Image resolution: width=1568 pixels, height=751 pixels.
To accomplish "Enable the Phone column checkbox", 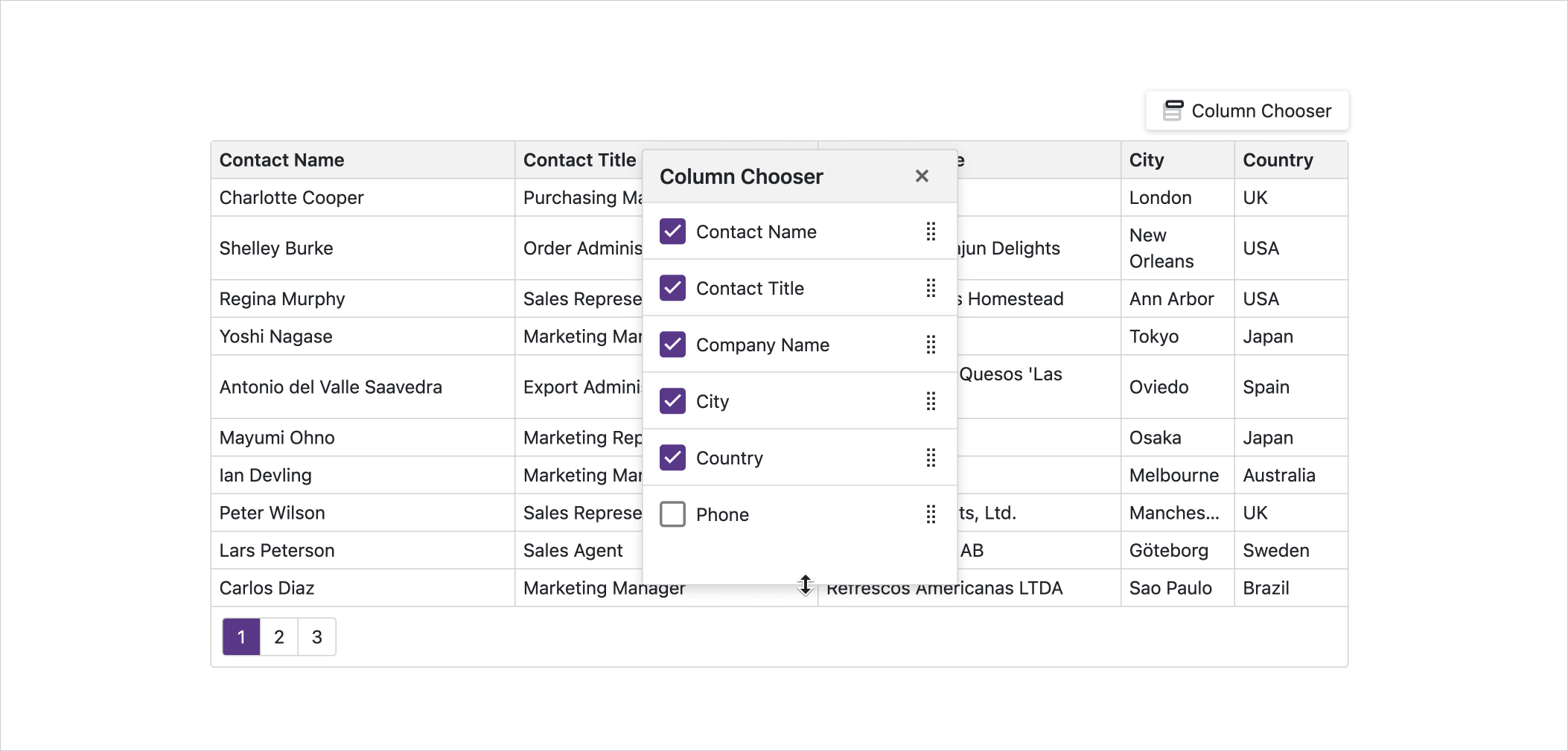I will [672, 514].
